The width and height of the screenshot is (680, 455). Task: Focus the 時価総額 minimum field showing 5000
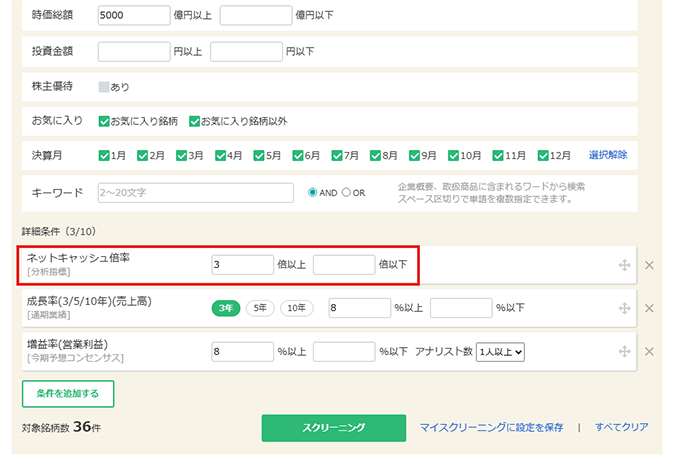(x=134, y=15)
